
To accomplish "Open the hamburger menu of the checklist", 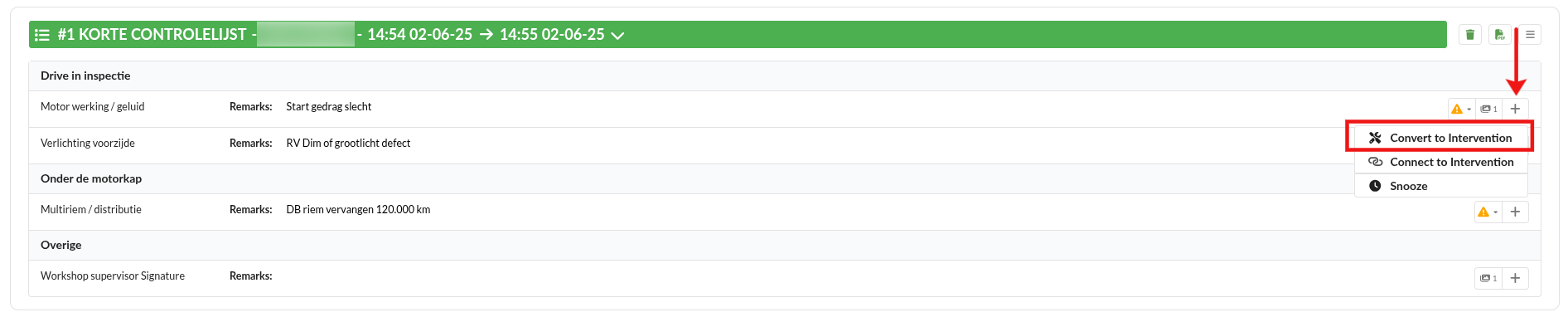I will coord(1530,35).
